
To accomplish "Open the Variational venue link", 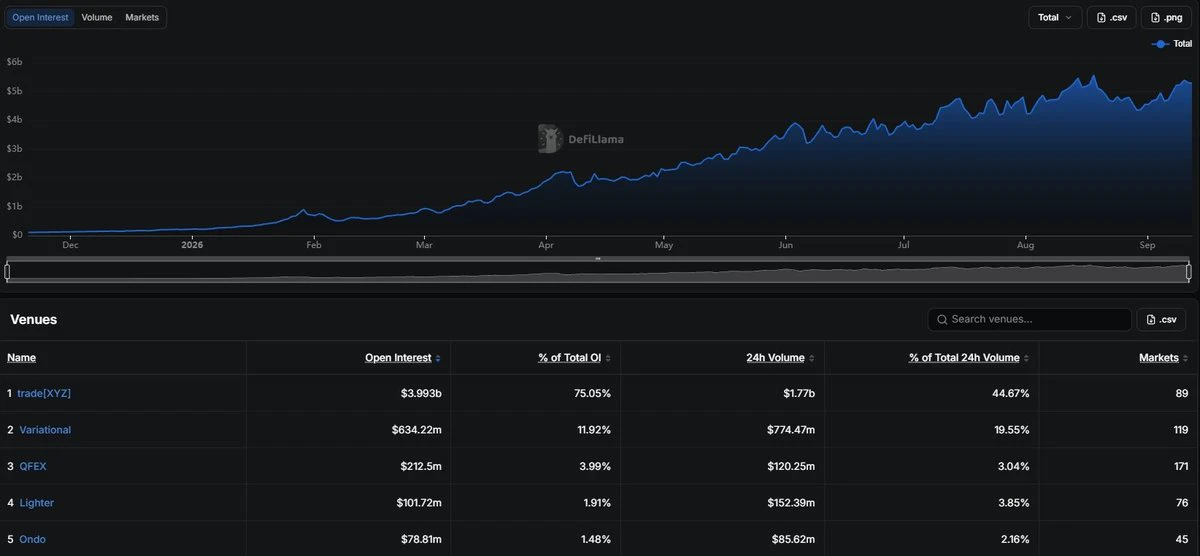I will (45, 430).
